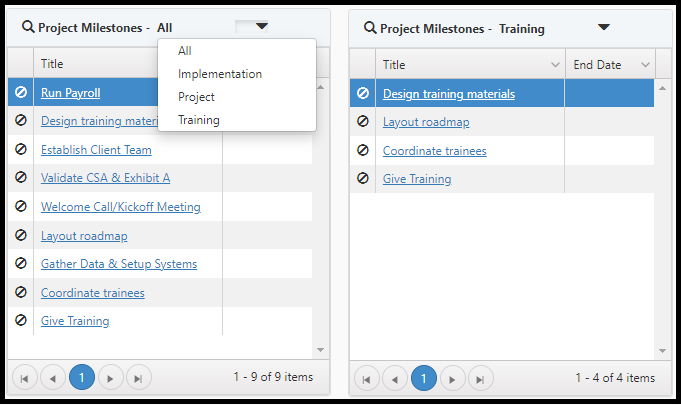The width and height of the screenshot is (681, 405).
Task: Open the Coordinate trainees link in the All panel
Action: point(93,293)
